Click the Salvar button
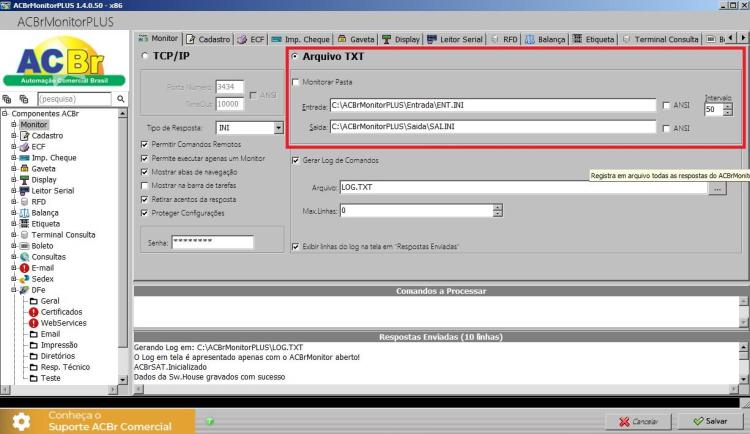This screenshot has height=434, width=750. coord(710,422)
